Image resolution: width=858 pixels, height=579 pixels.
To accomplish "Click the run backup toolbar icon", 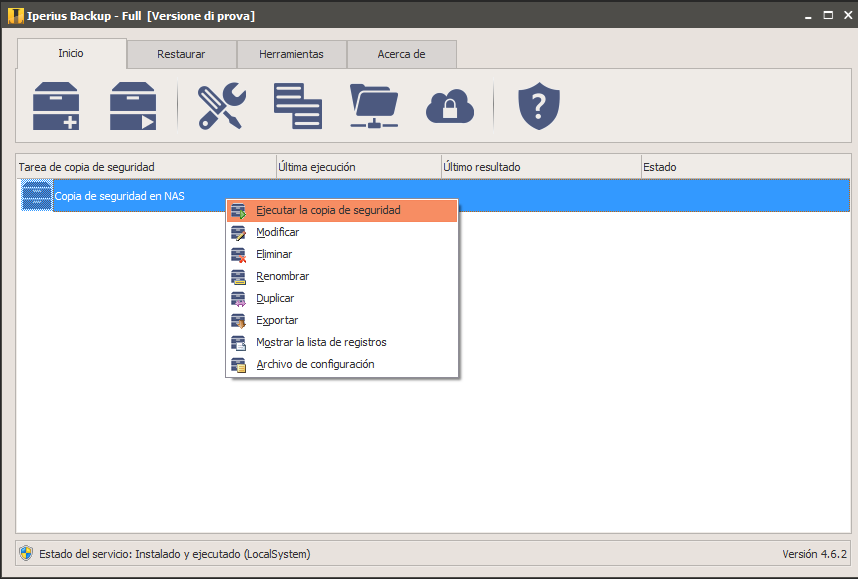I will (x=133, y=106).
